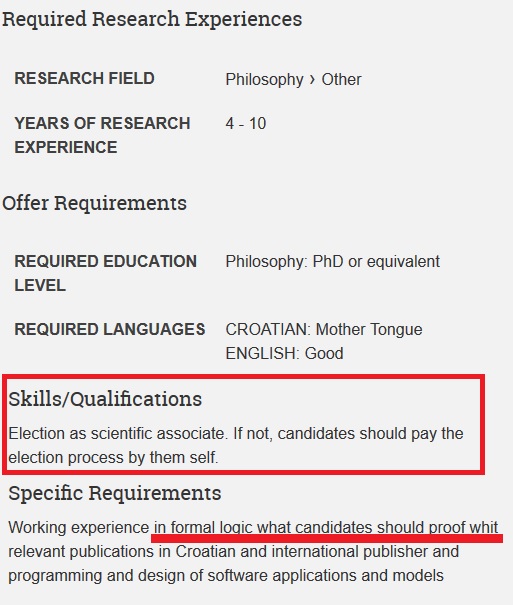Image resolution: width=513 pixels, height=605 pixels.
Task: Click the Skills/Qualifications heading
Action: coord(105,399)
